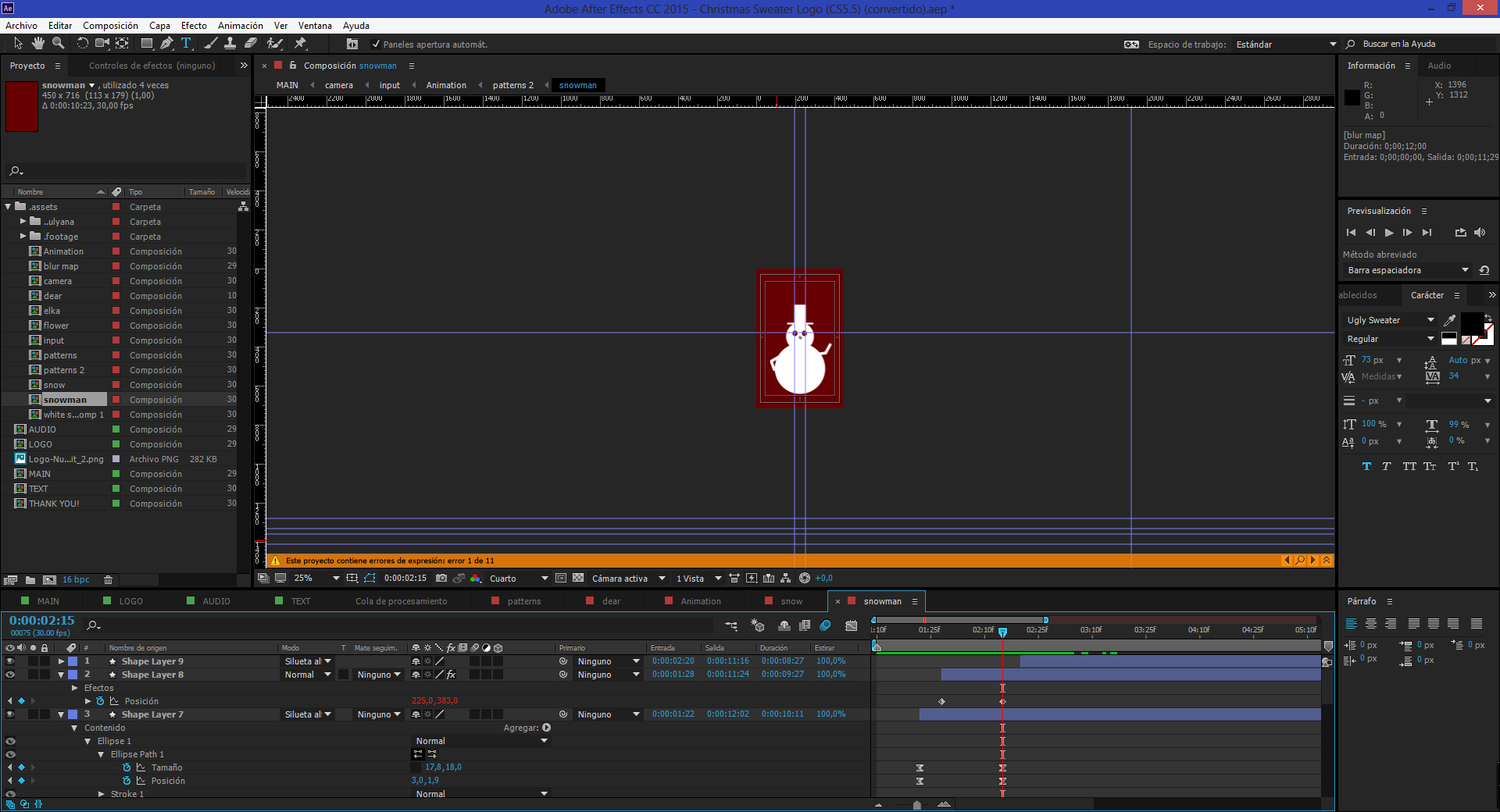Expand the .footage folder
This screenshot has height=812, width=1500.
pyautogui.click(x=23, y=237)
